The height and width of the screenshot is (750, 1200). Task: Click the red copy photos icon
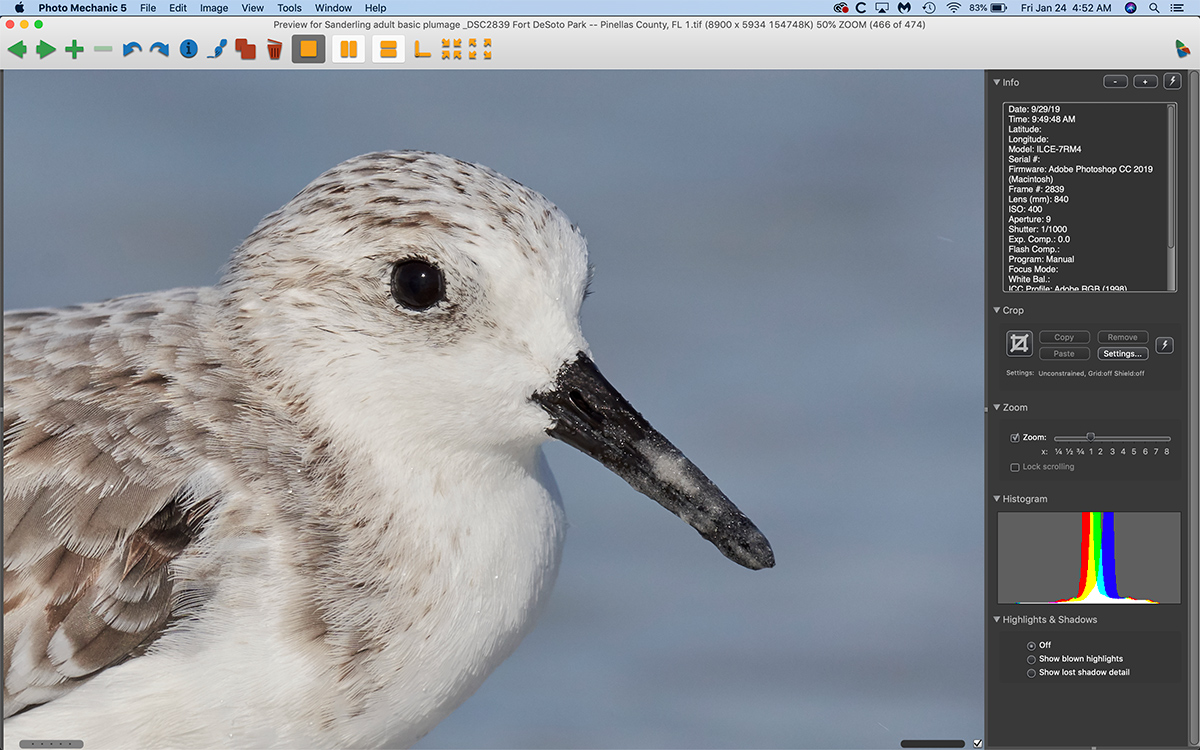245,49
